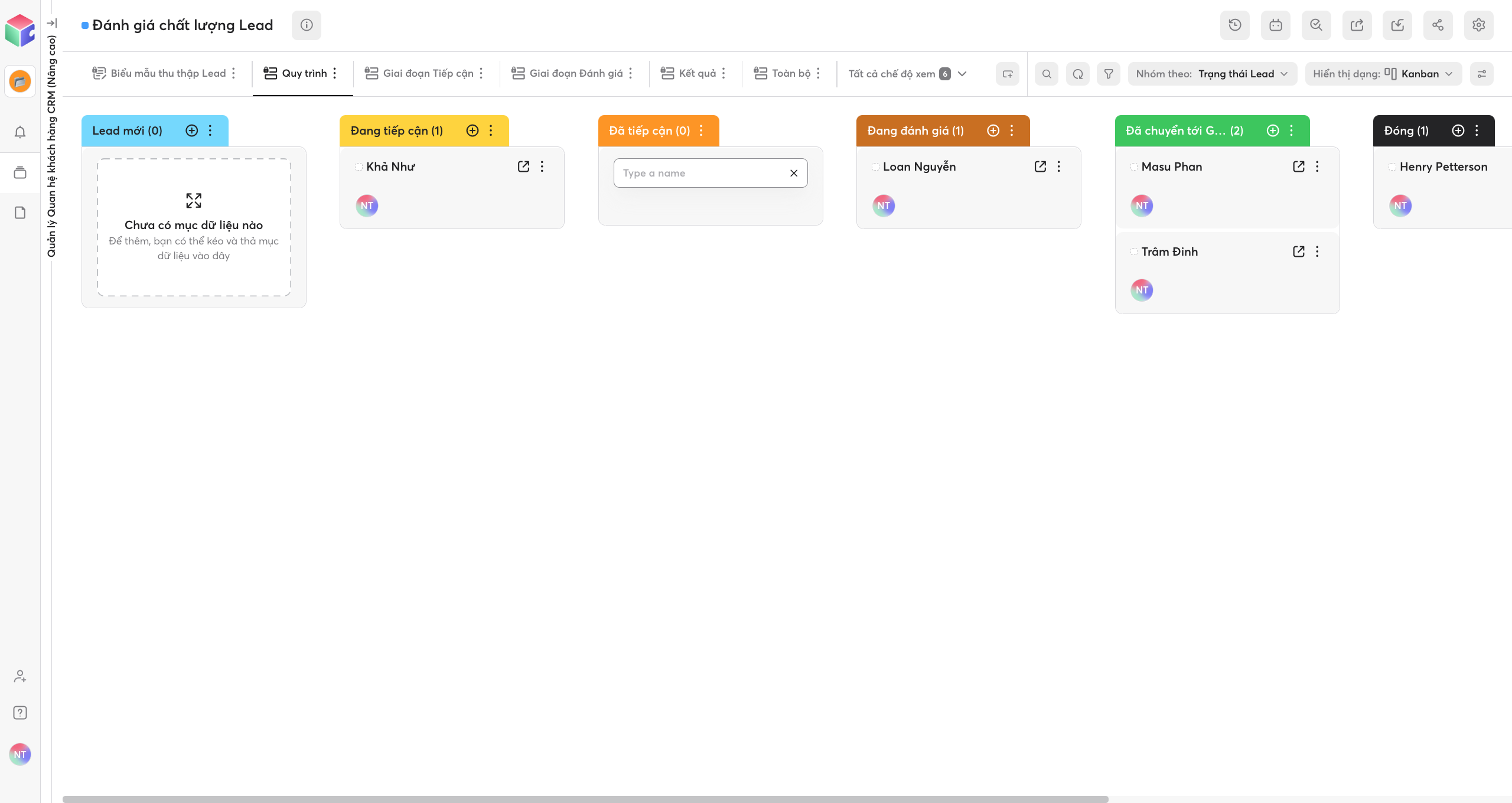Click the NT profile avatar in sidebar
This screenshot has height=803, width=1512.
click(x=20, y=755)
